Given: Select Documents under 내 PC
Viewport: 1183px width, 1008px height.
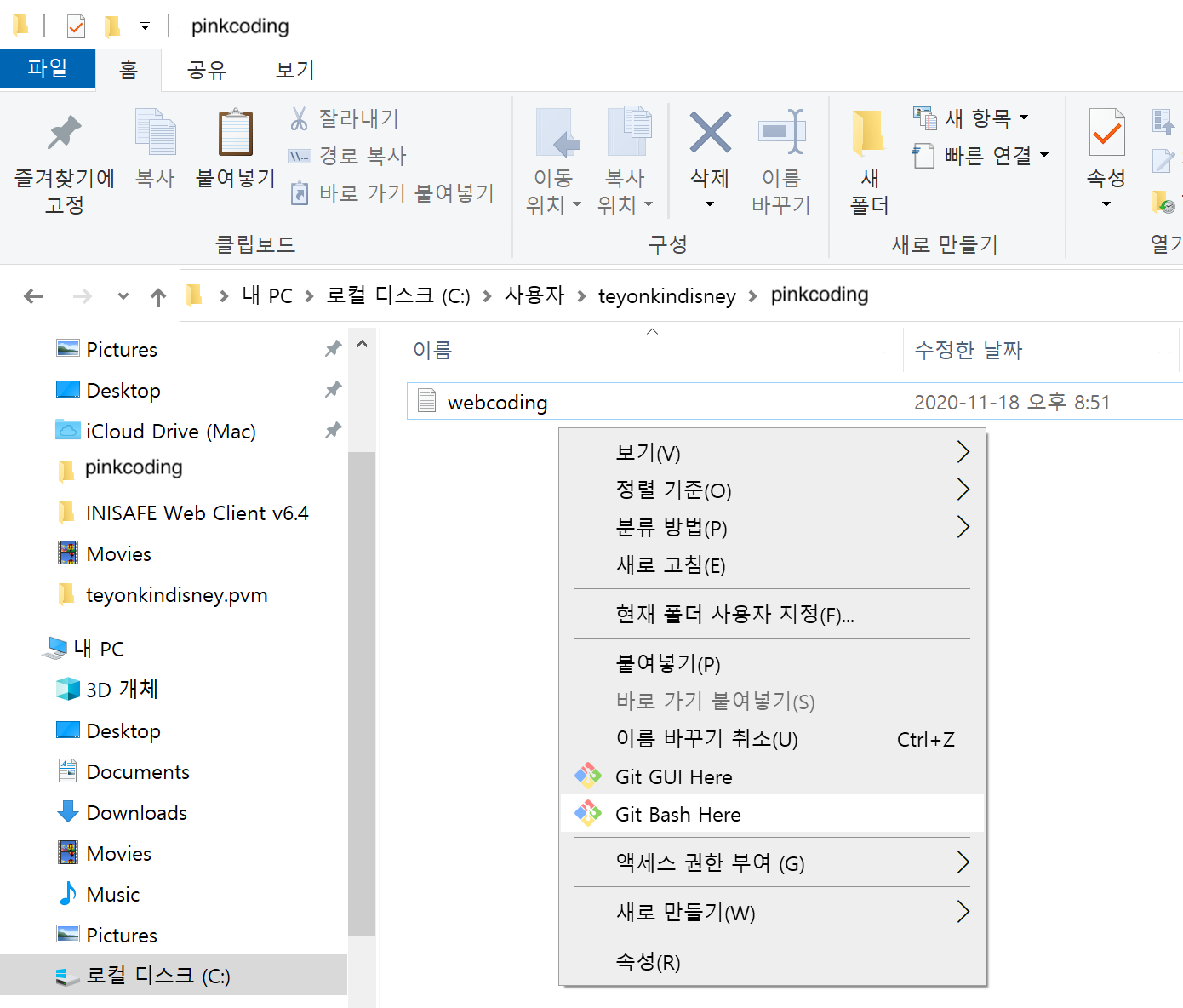Looking at the screenshot, I should (138, 772).
